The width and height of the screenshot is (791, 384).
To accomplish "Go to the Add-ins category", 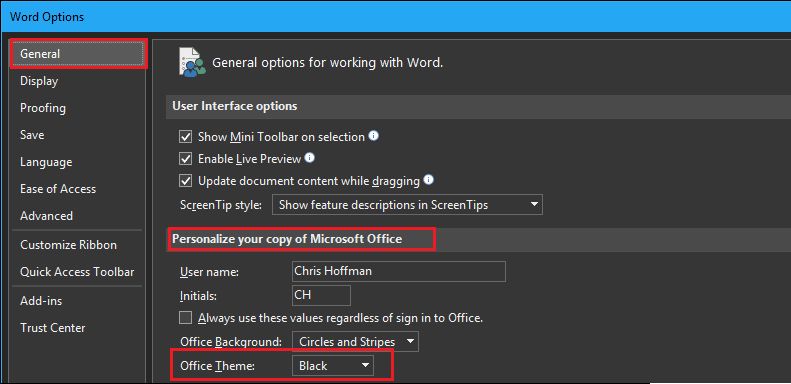I will (x=41, y=301).
